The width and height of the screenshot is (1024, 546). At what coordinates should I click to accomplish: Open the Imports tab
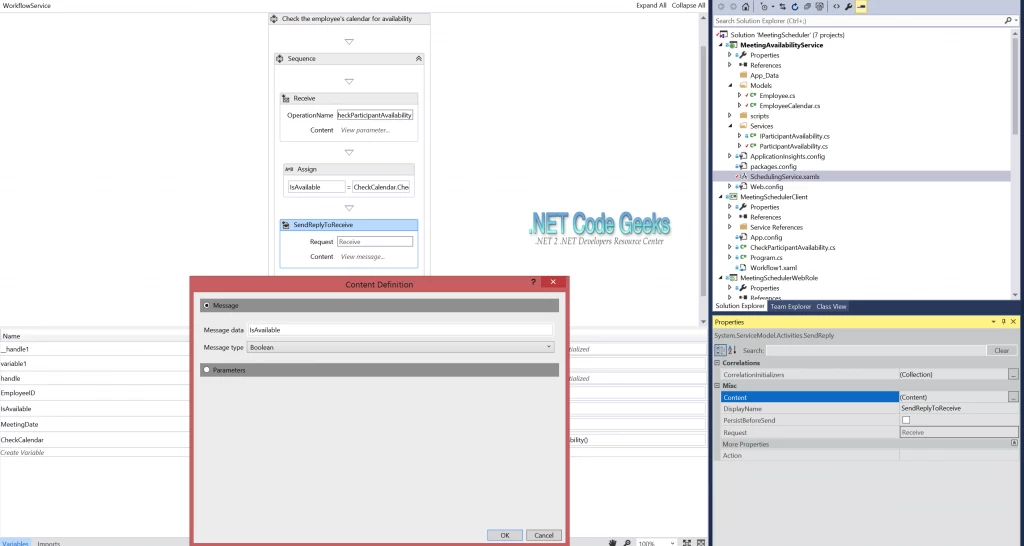pos(48,543)
